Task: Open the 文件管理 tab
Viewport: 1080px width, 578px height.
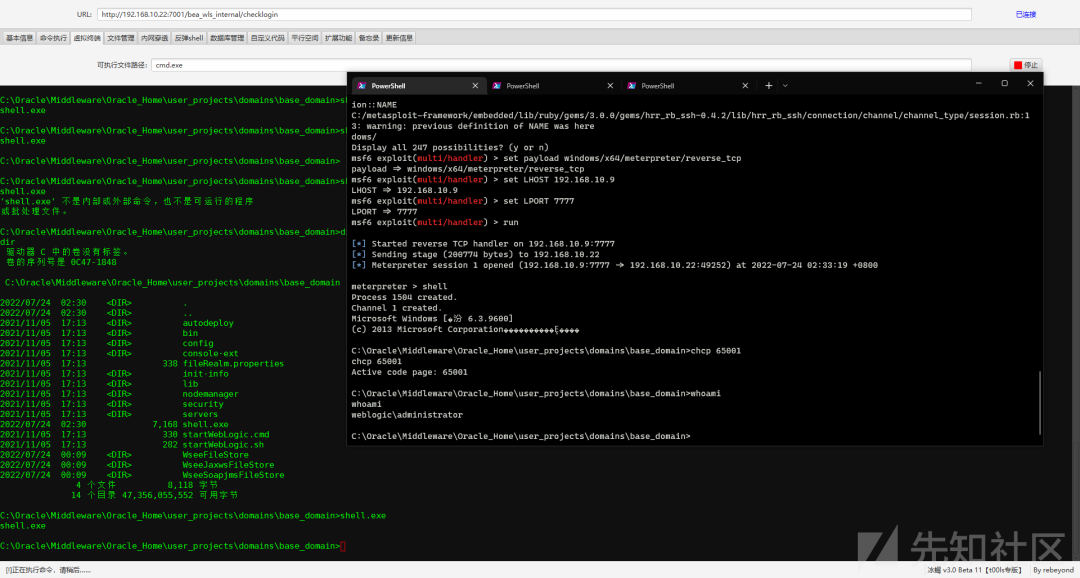Action: coord(121,38)
